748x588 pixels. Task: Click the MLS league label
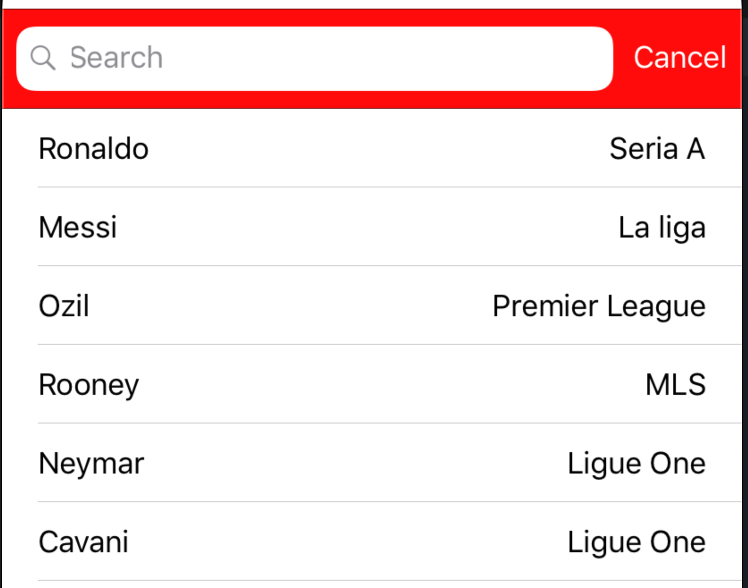click(675, 385)
